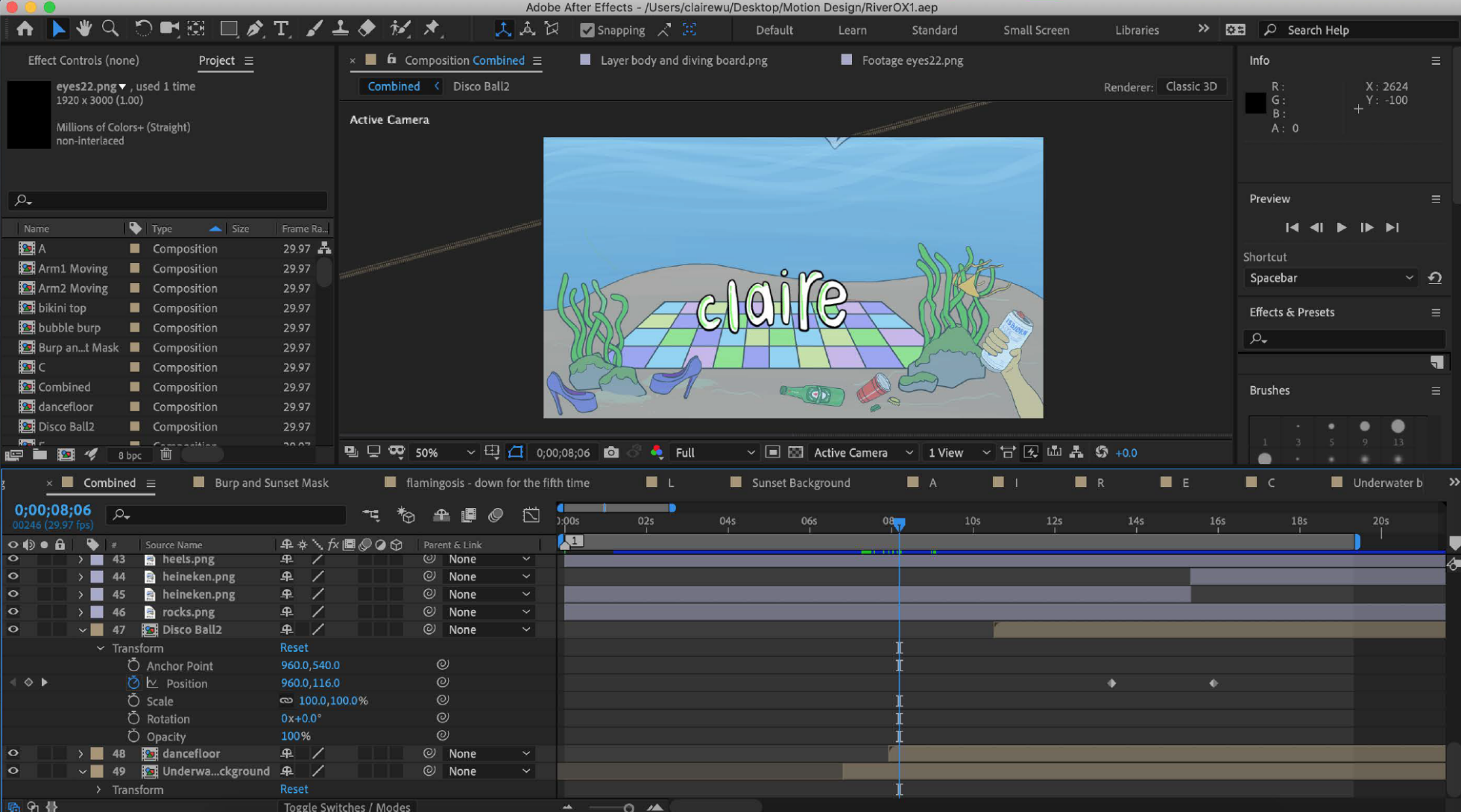Click the reset exposure icon in viewer
This screenshot has width=1461, height=812.
click(x=1102, y=452)
